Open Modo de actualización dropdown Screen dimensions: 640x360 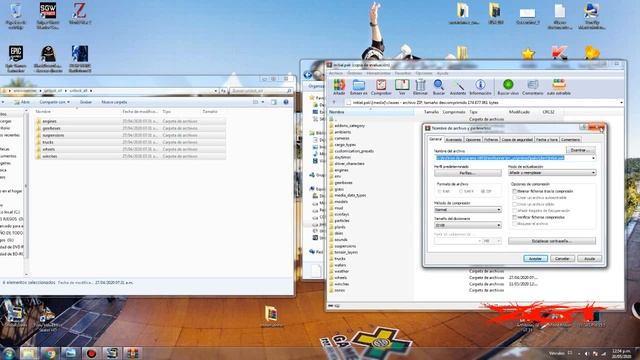click(552, 173)
